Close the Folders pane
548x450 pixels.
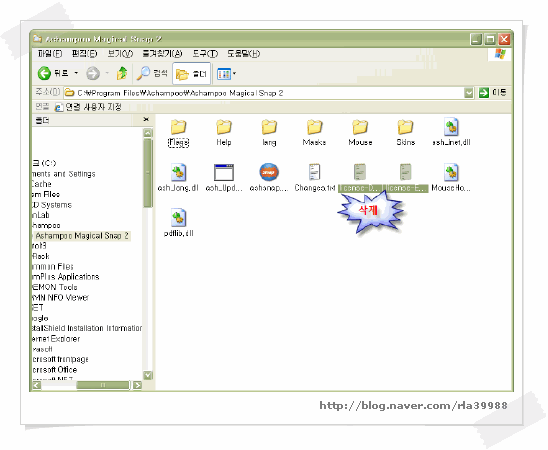pos(146,119)
